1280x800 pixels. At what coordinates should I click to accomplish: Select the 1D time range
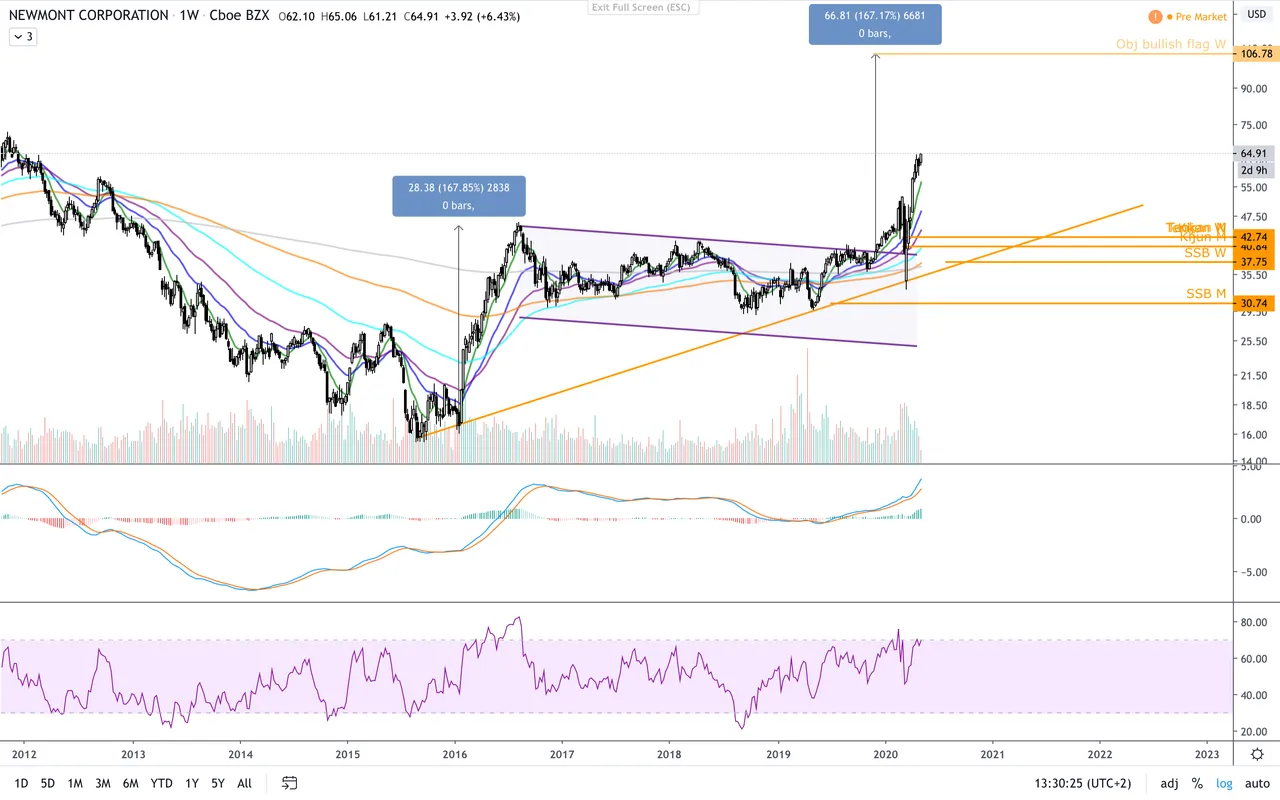coord(21,783)
